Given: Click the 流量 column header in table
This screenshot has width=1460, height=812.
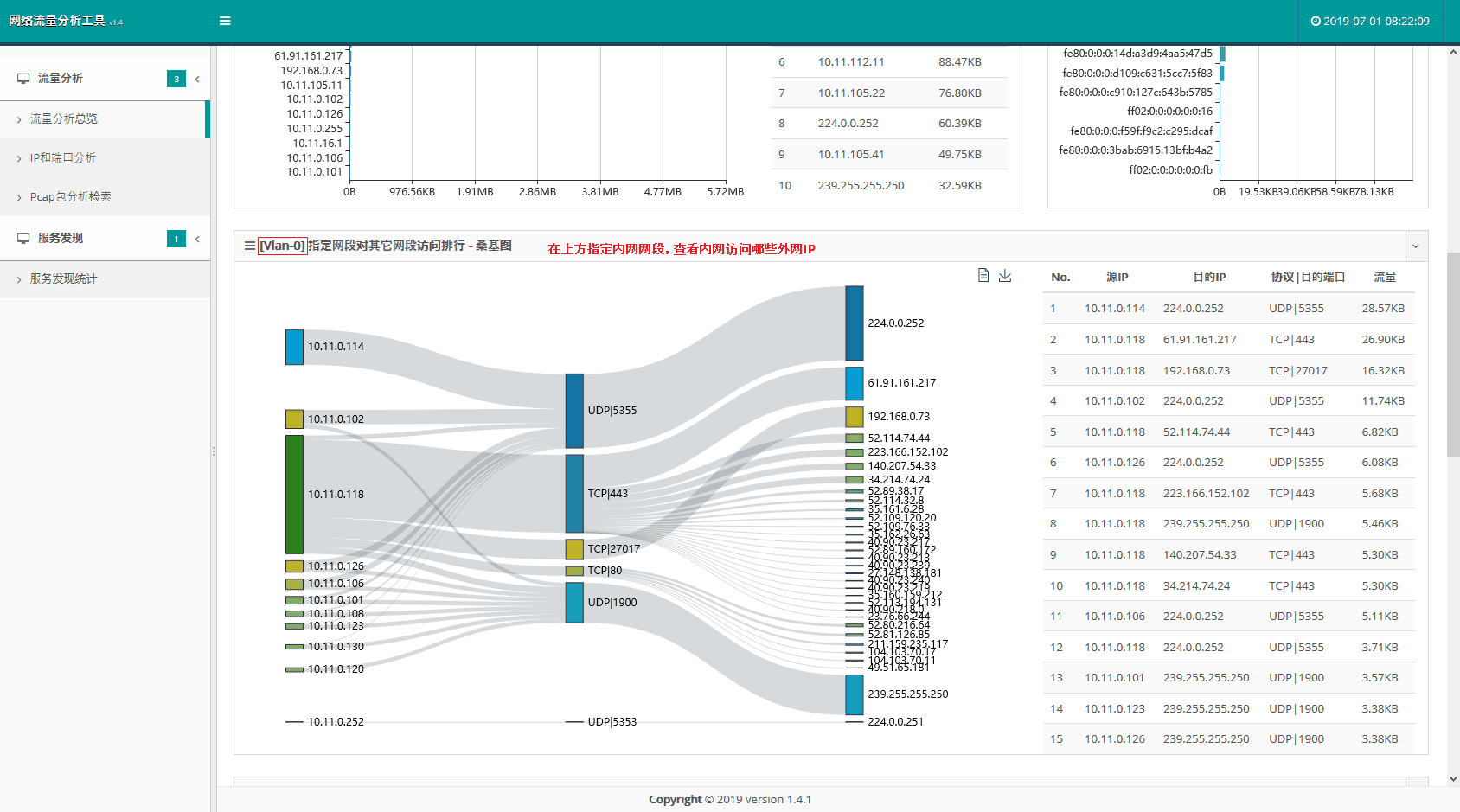Looking at the screenshot, I should point(1385,278).
